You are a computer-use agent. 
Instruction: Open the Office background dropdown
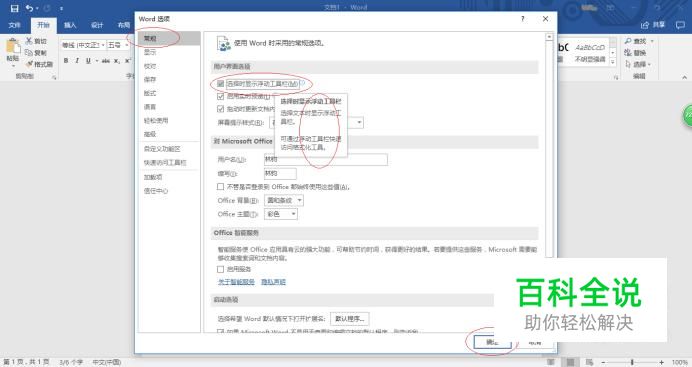(x=300, y=200)
